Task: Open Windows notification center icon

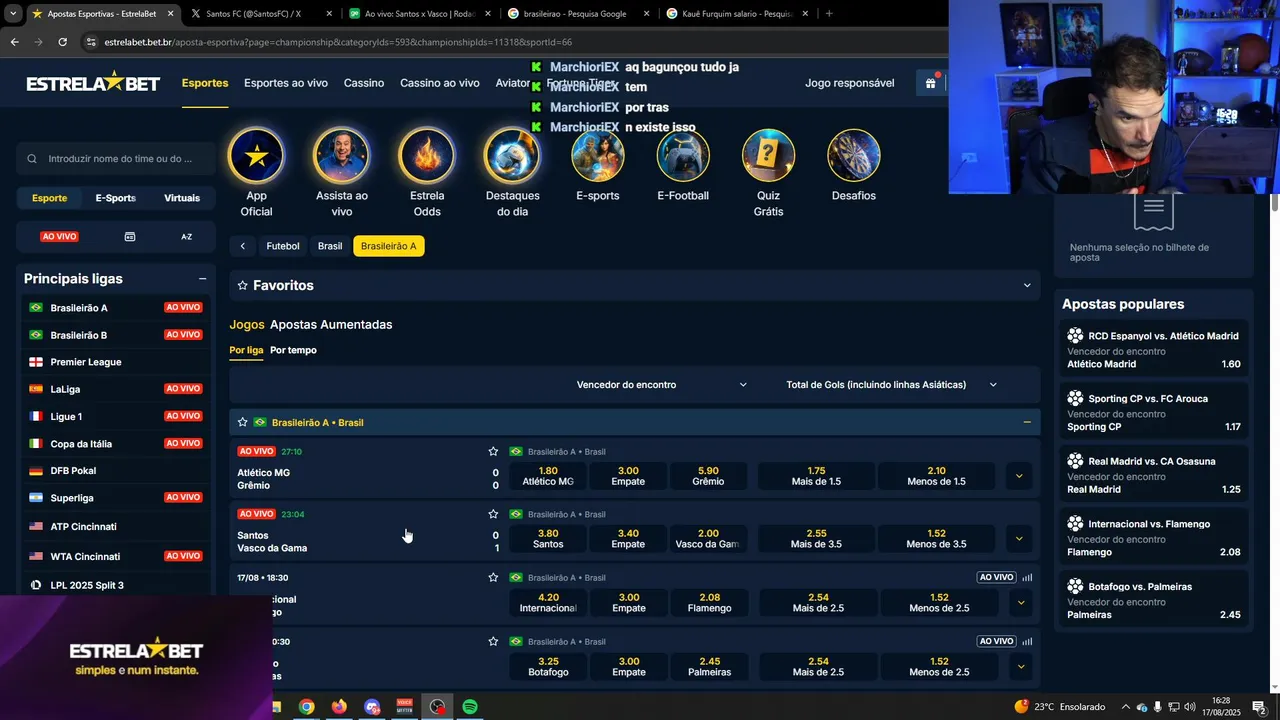Action: click(1259, 707)
